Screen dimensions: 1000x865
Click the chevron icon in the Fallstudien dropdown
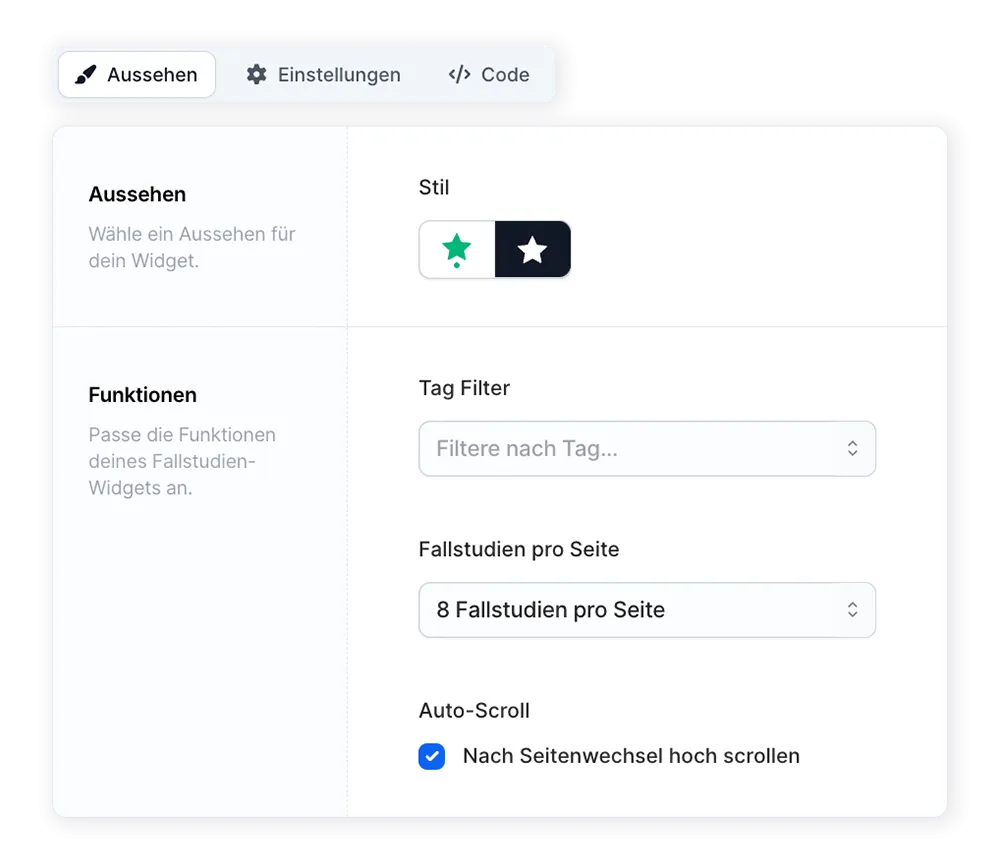(853, 610)
